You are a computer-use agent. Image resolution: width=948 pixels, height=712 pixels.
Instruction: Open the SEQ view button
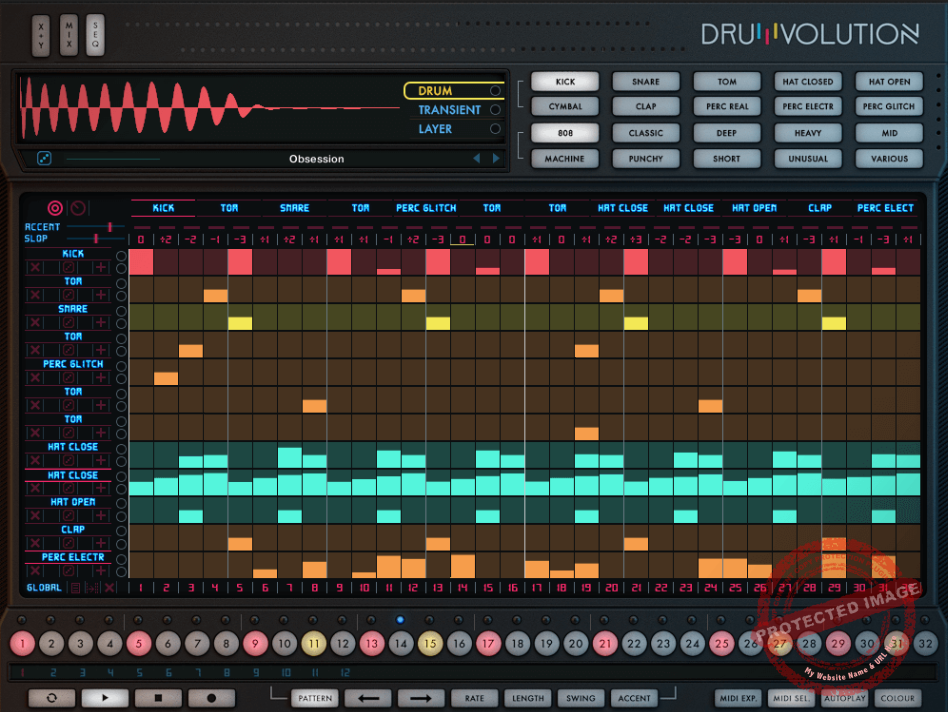(x=95, y=35)
